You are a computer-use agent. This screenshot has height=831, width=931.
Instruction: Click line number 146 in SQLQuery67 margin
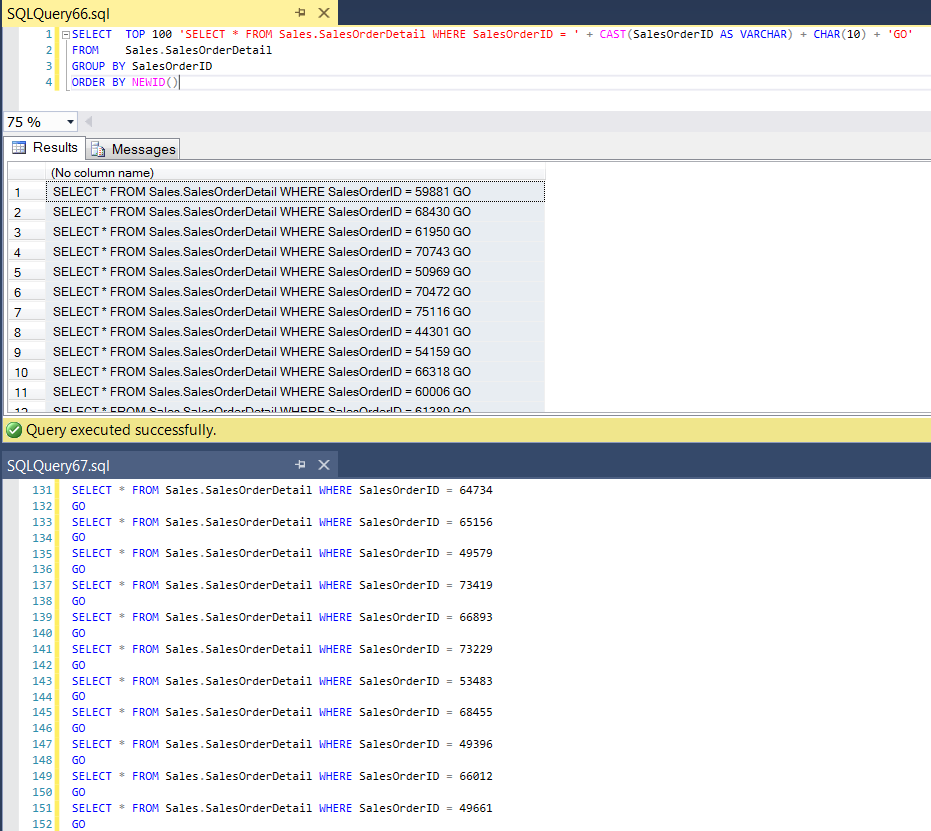pyautogui.click(x=42, y=728)
